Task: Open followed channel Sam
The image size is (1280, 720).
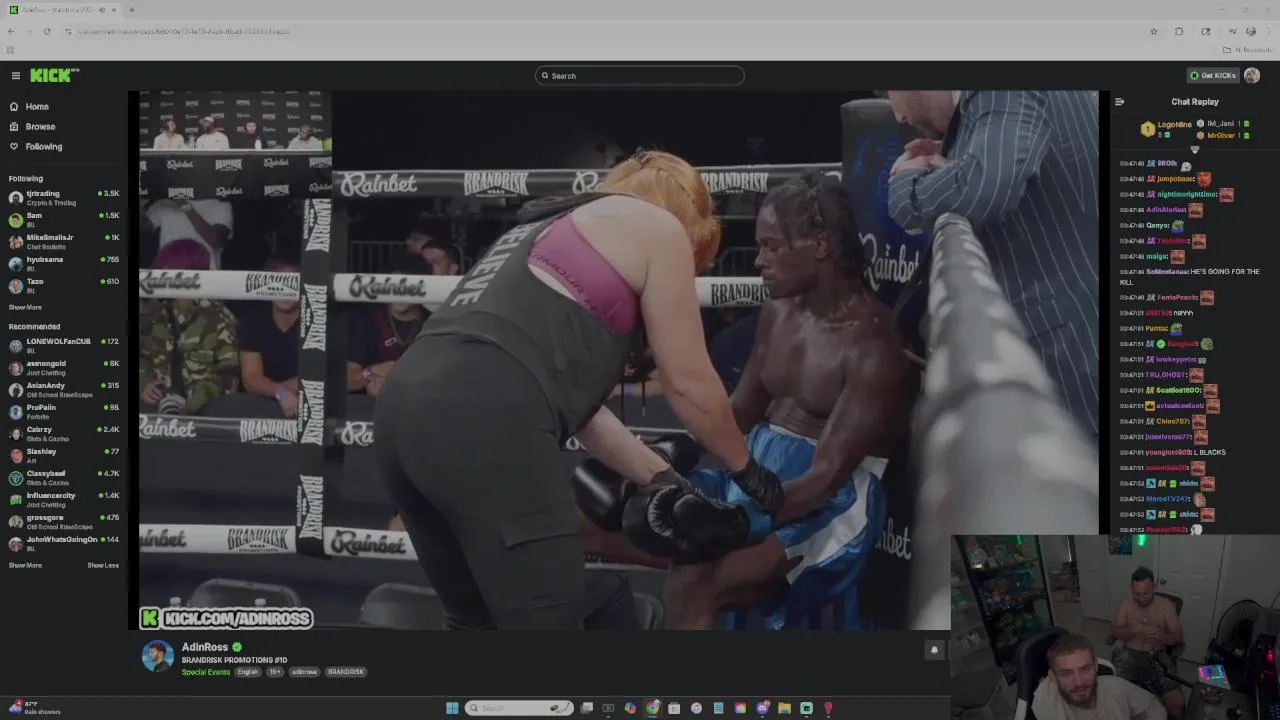Action: coord(63,219)
